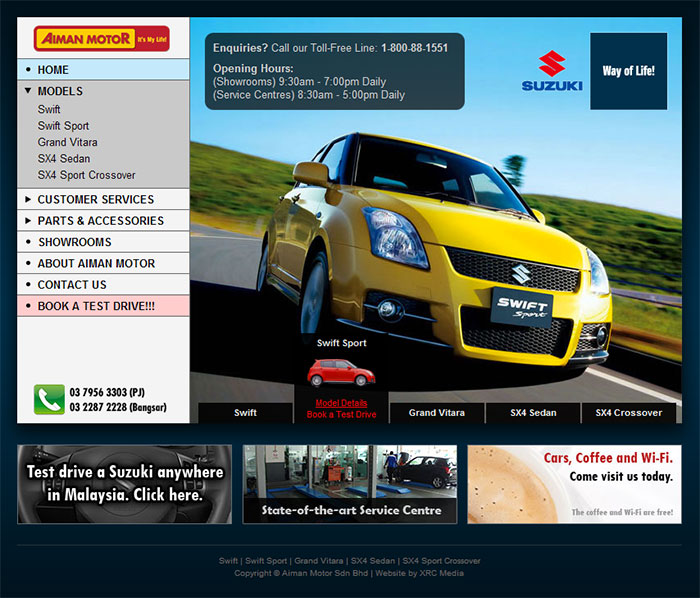Open the SHOWROOMS page
The image size is (700, 598).
pos(103,242)
